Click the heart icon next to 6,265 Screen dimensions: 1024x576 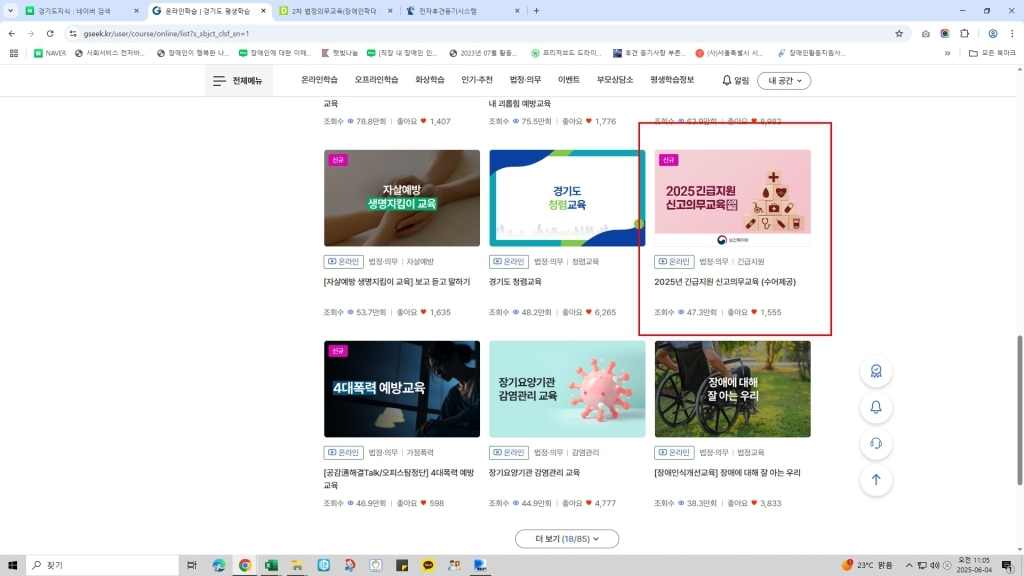pos(588,312)
